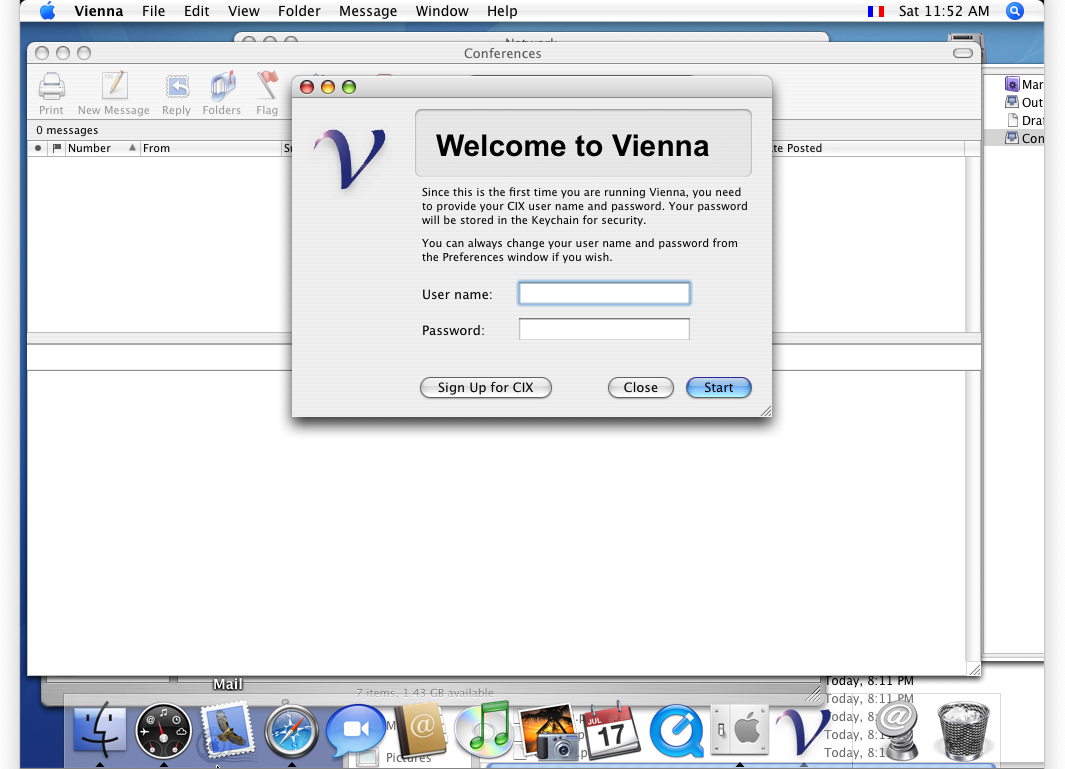The width and height of the screenshot is (1065, 769).
Task: Compose with the New Message icon
Action: 114,86
